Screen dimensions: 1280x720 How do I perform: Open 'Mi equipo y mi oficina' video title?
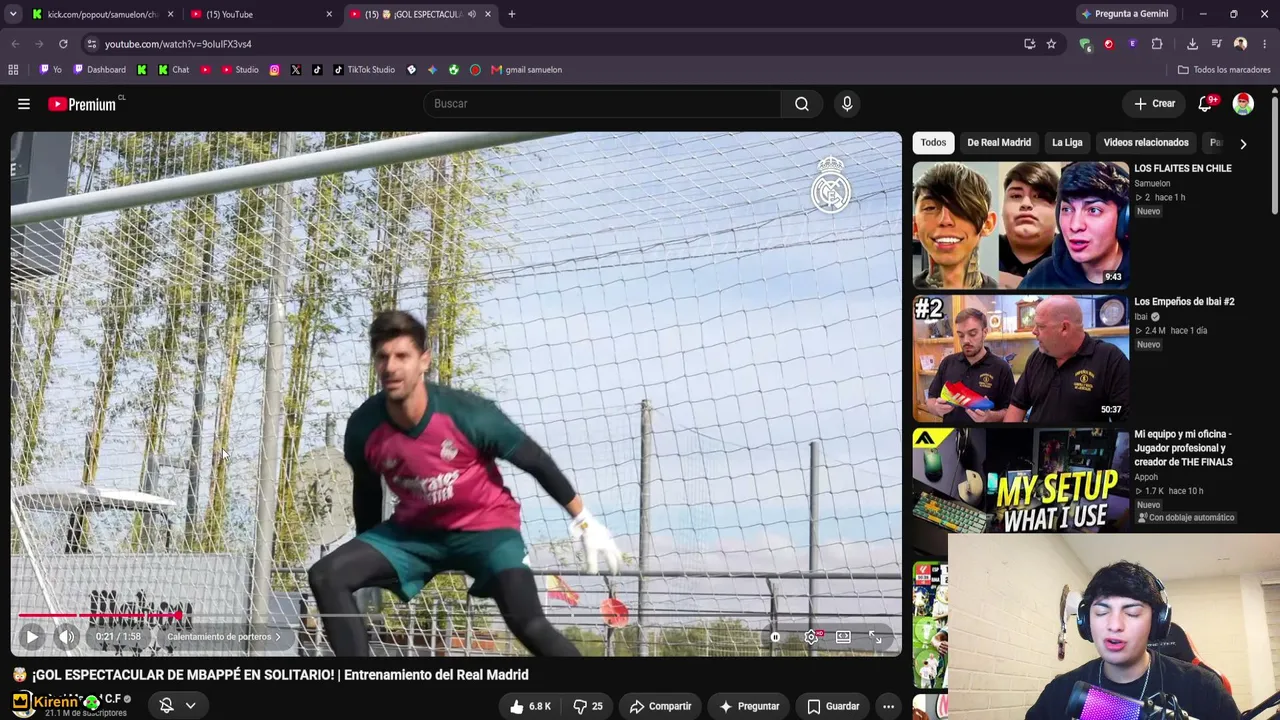coord(1183,448)
